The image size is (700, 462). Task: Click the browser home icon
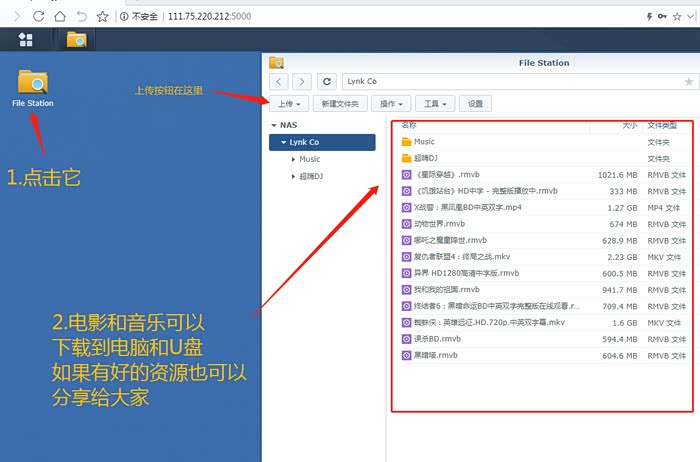(x=60, y=16)
